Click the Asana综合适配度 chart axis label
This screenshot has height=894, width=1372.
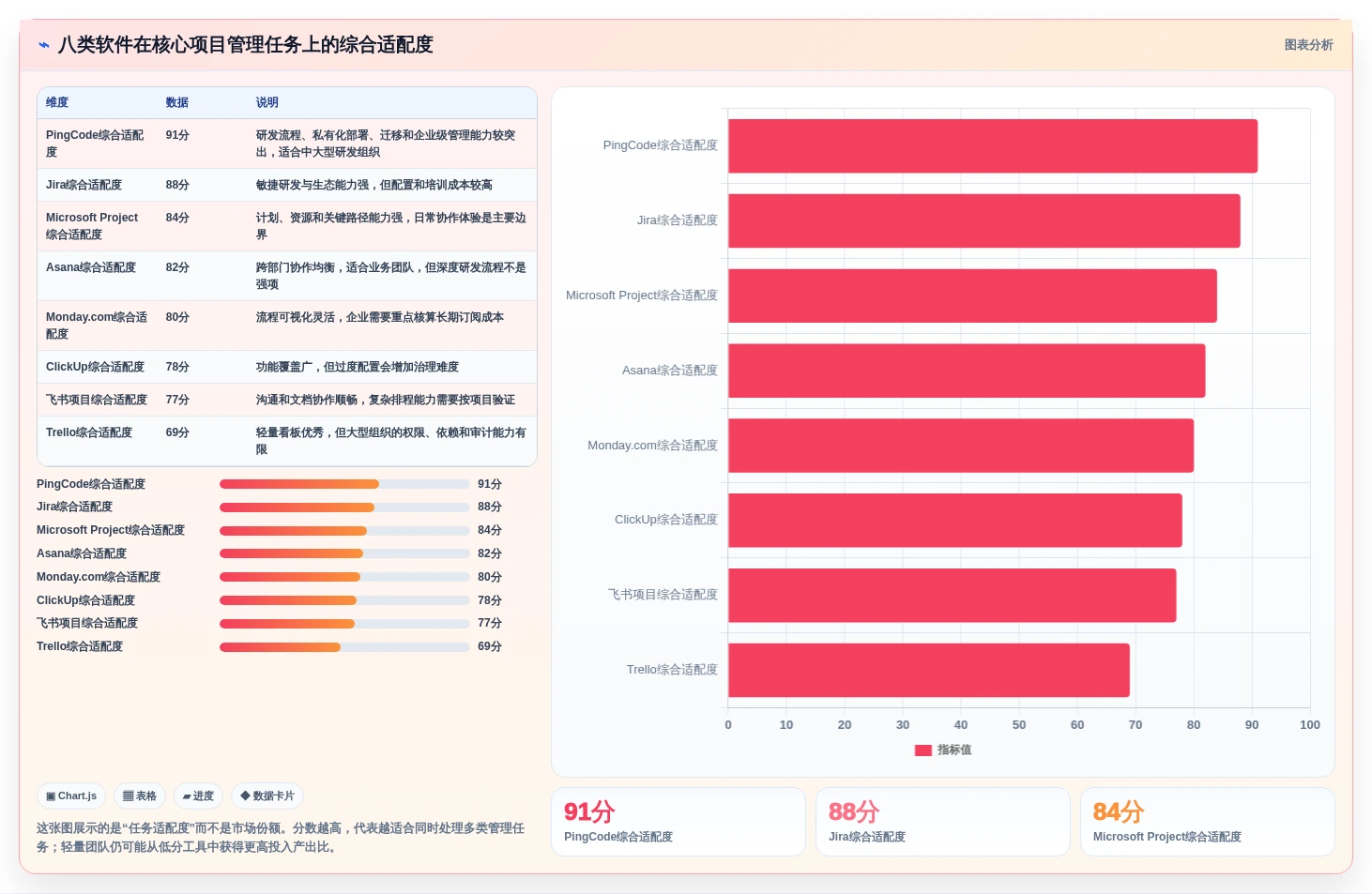pyautogui.click(x=670, y=371)
